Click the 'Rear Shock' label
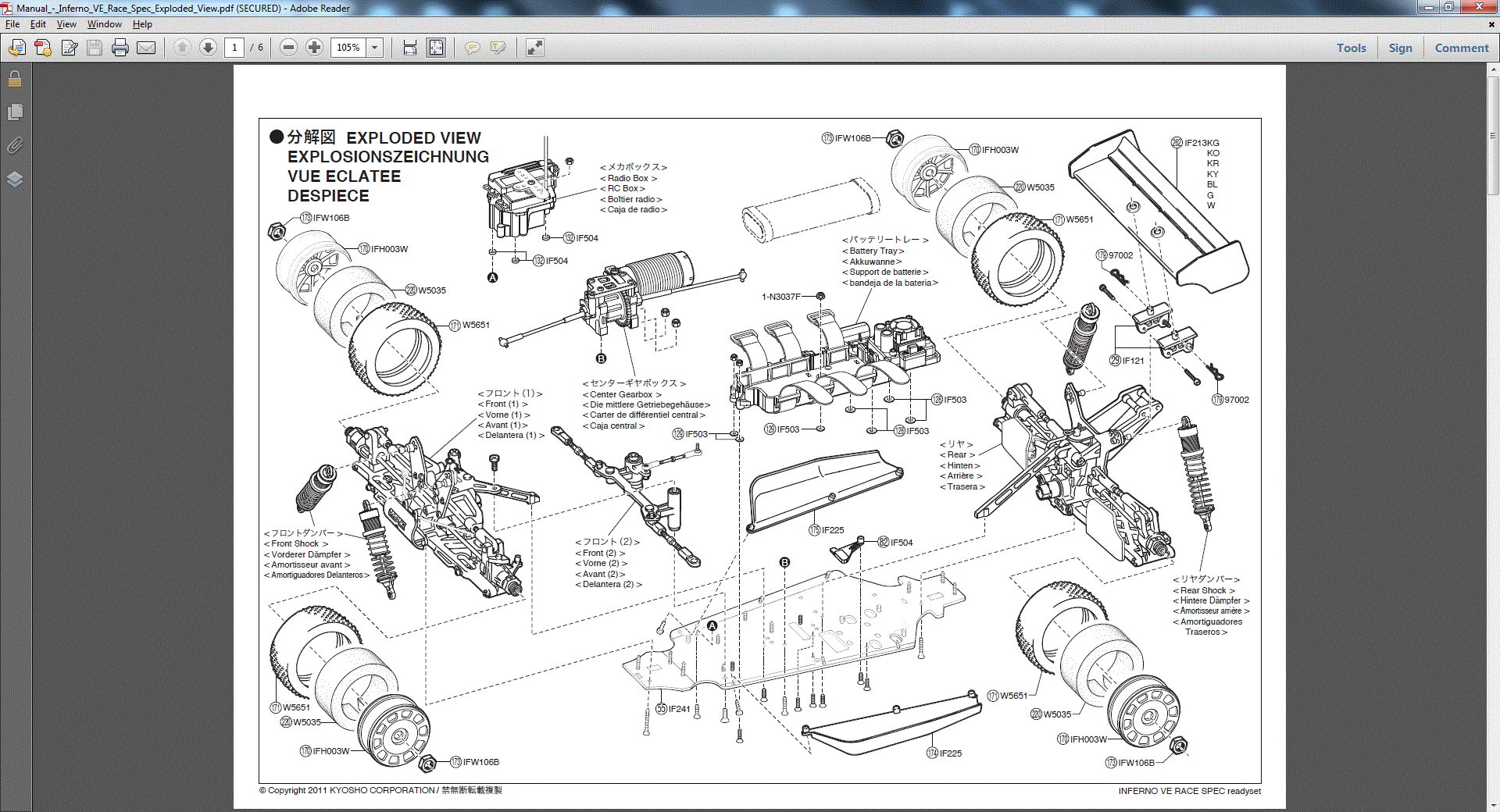 click(1203, 590)
